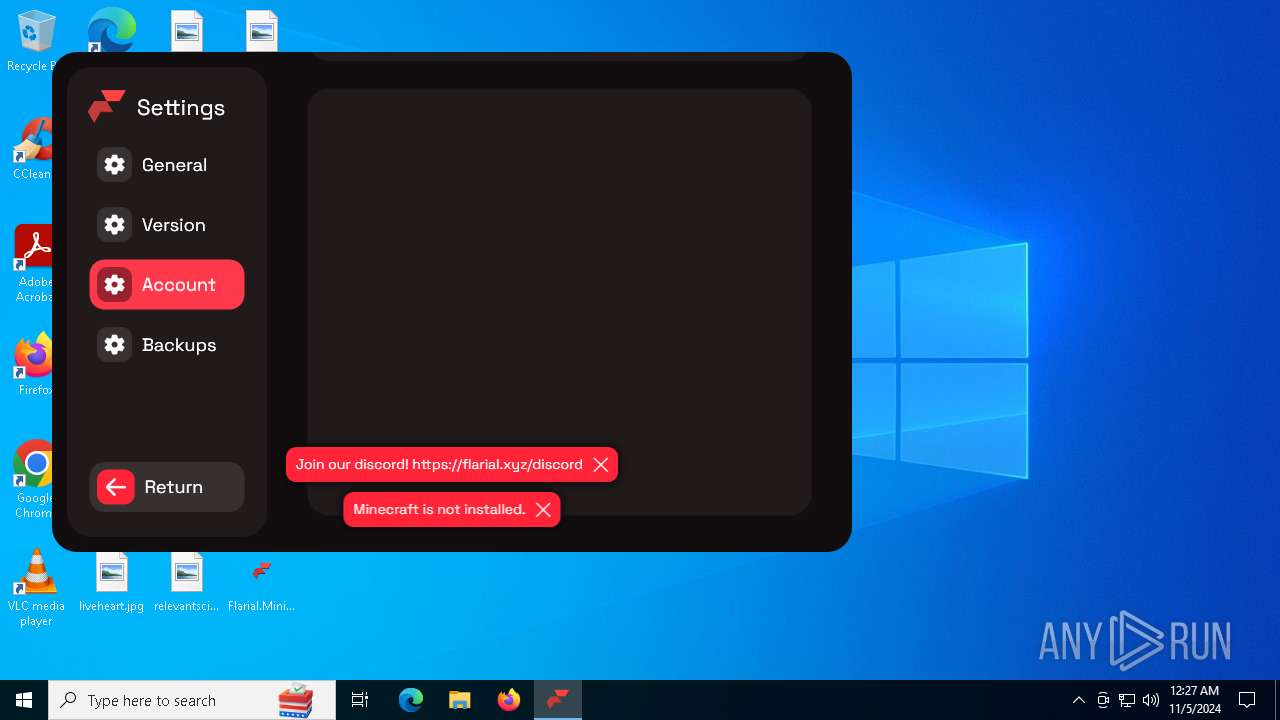Open the clock showing 12:27 AM
Viewport: 1280px width, 720px height.
pyautogui.click(x=1195, y=700)
